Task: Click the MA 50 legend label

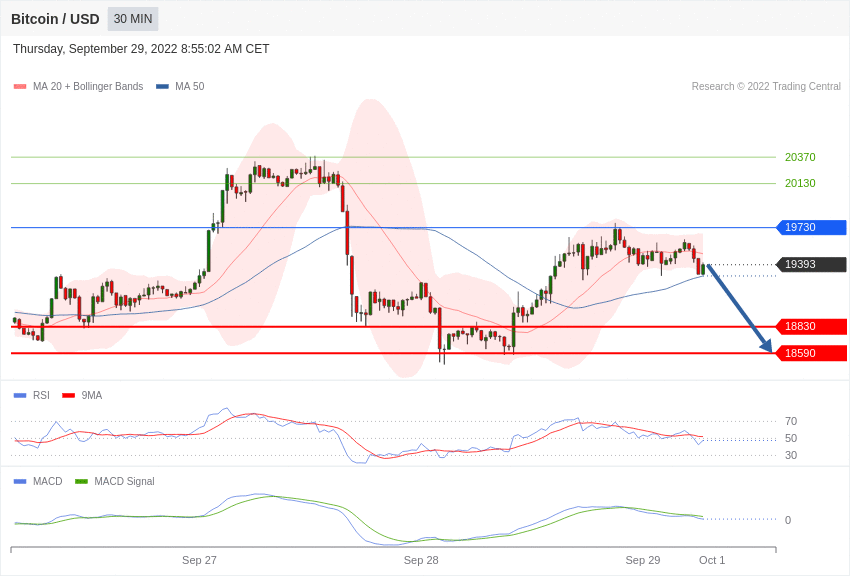Action: pyautogui.click(x=190, y=86)
